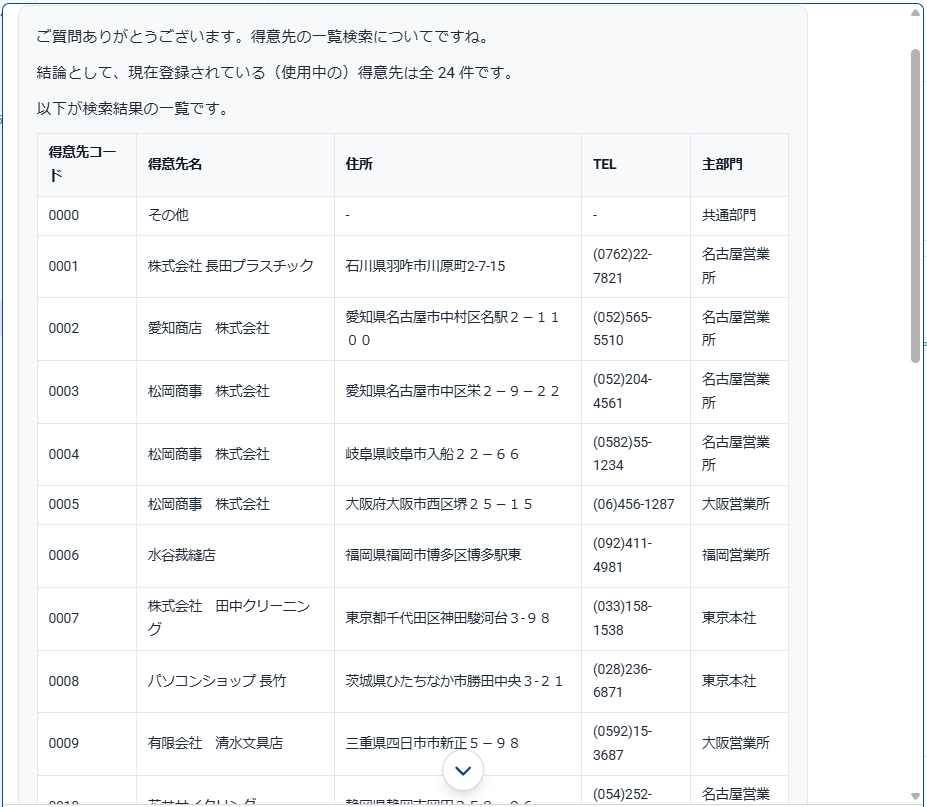Click customer code 0001 cell
This screenshot has width=927, height=807.
pyautogui.click(x=87, y=267)
